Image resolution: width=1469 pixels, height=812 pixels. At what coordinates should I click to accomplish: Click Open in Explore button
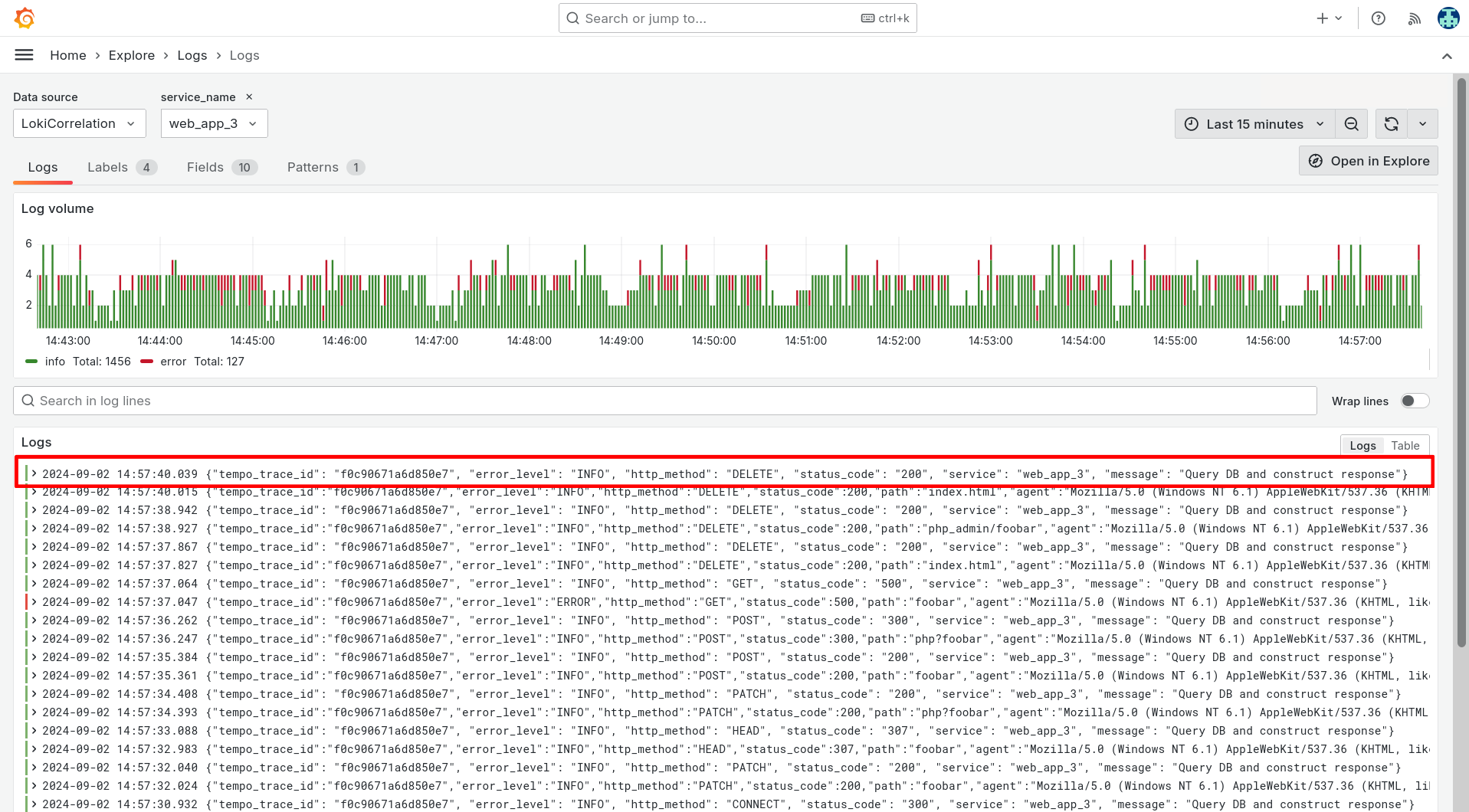[x=1368, y=161]
